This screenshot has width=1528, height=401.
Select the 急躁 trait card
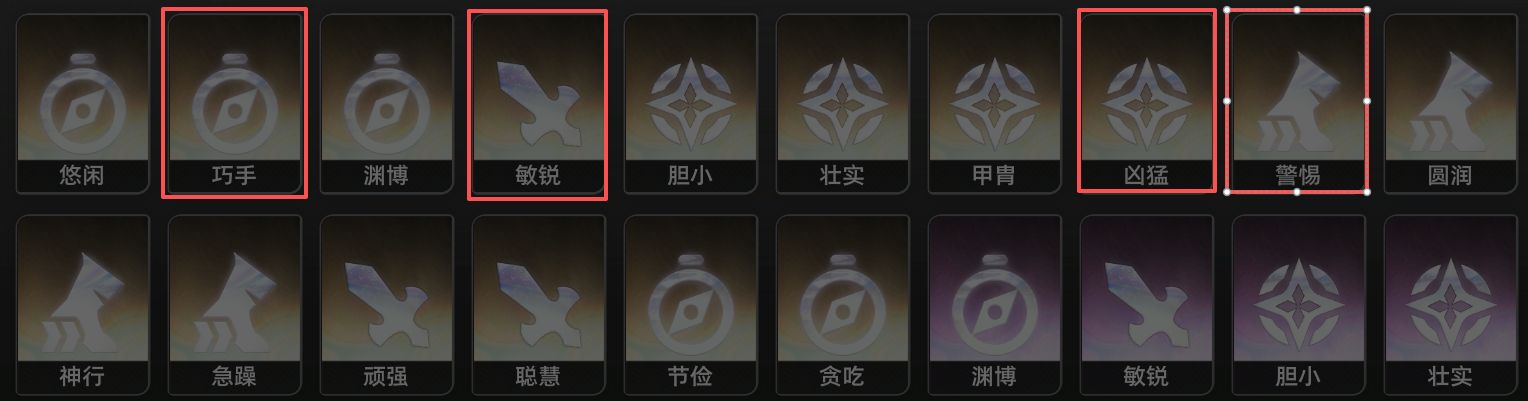[x=234, y=304]
